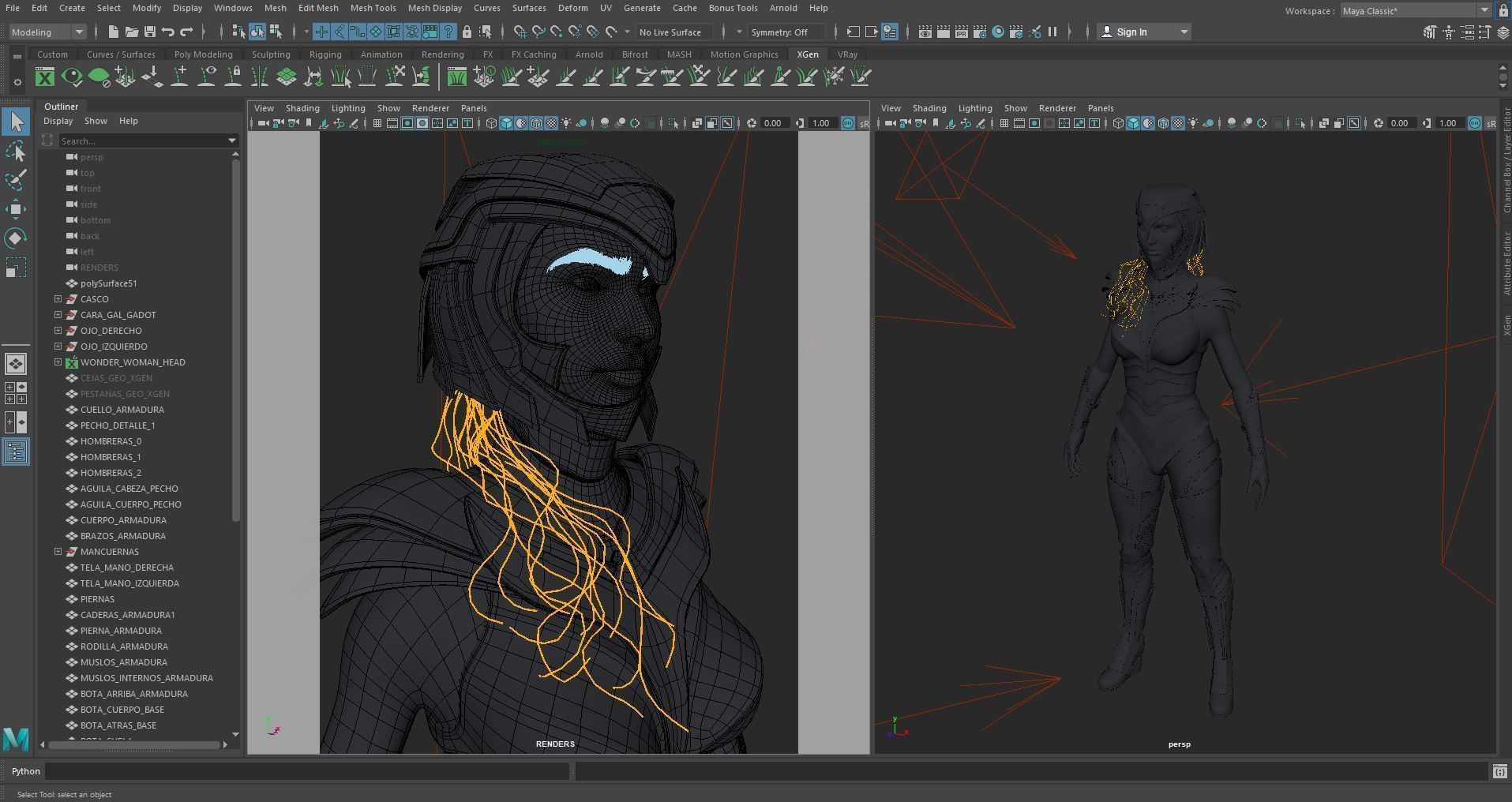Click the HumanIK character controls icon
Image resolution: width=1512 pixels, height=802 pixels.
[1449, 32]
